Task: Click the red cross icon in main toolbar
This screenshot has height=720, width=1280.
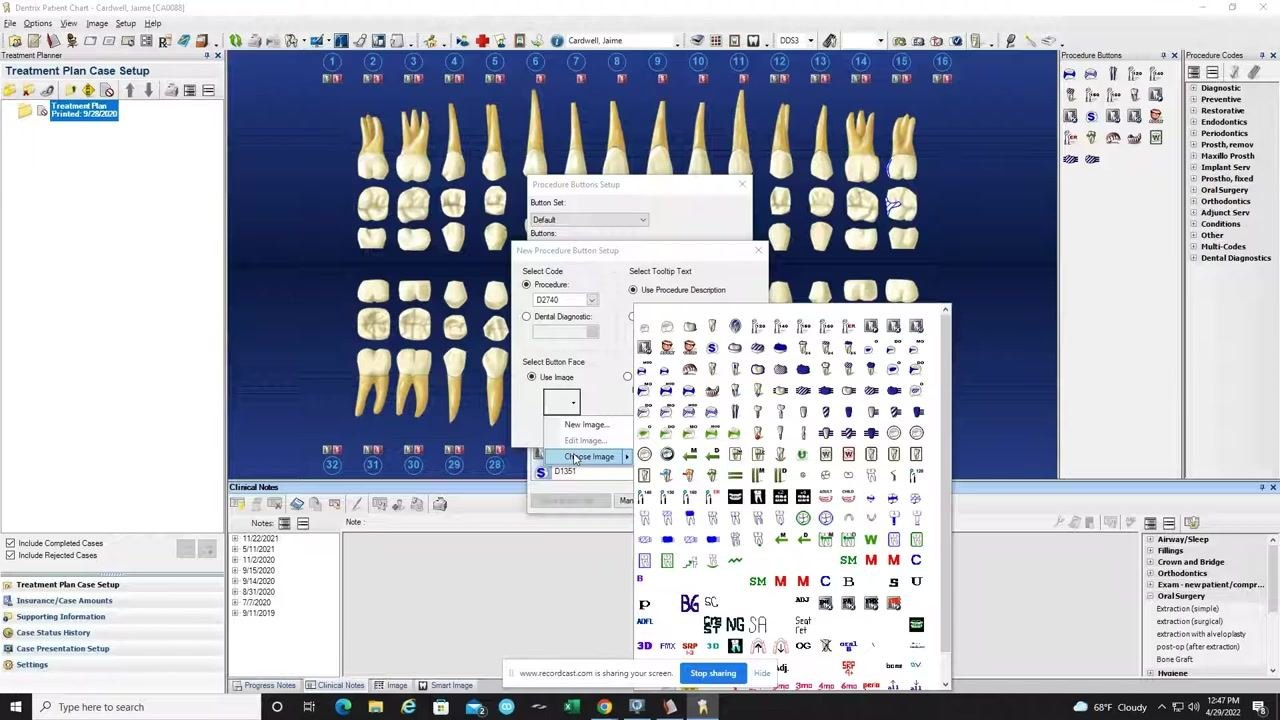Action: pos(482,41)
